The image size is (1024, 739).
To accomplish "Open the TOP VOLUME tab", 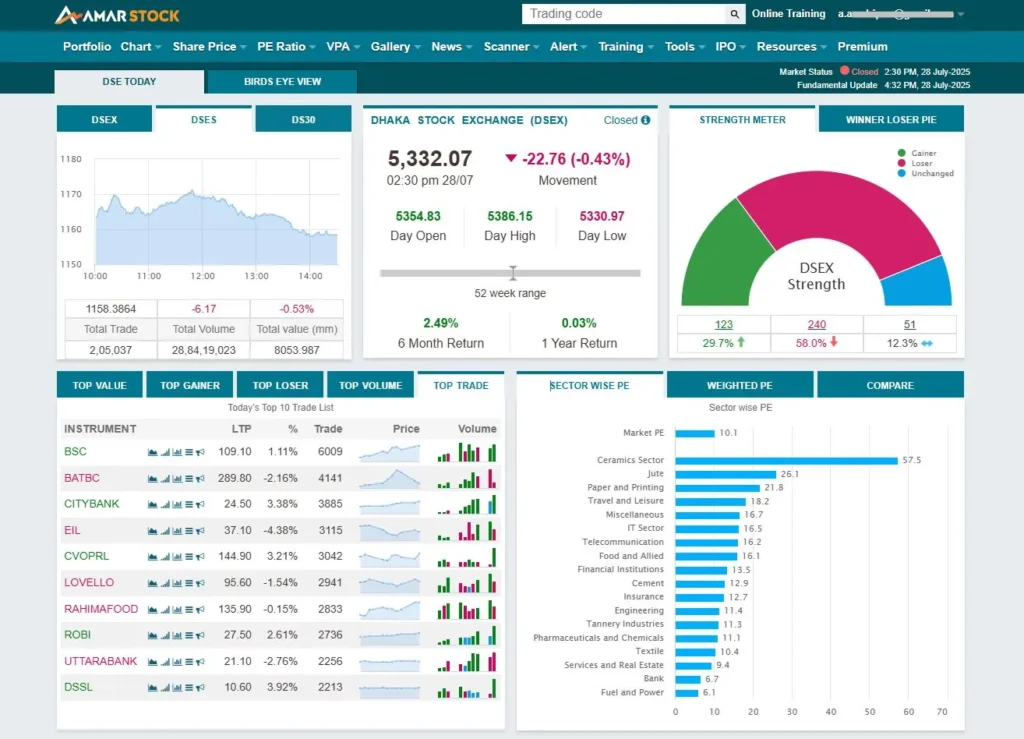I will click(370, 385).
